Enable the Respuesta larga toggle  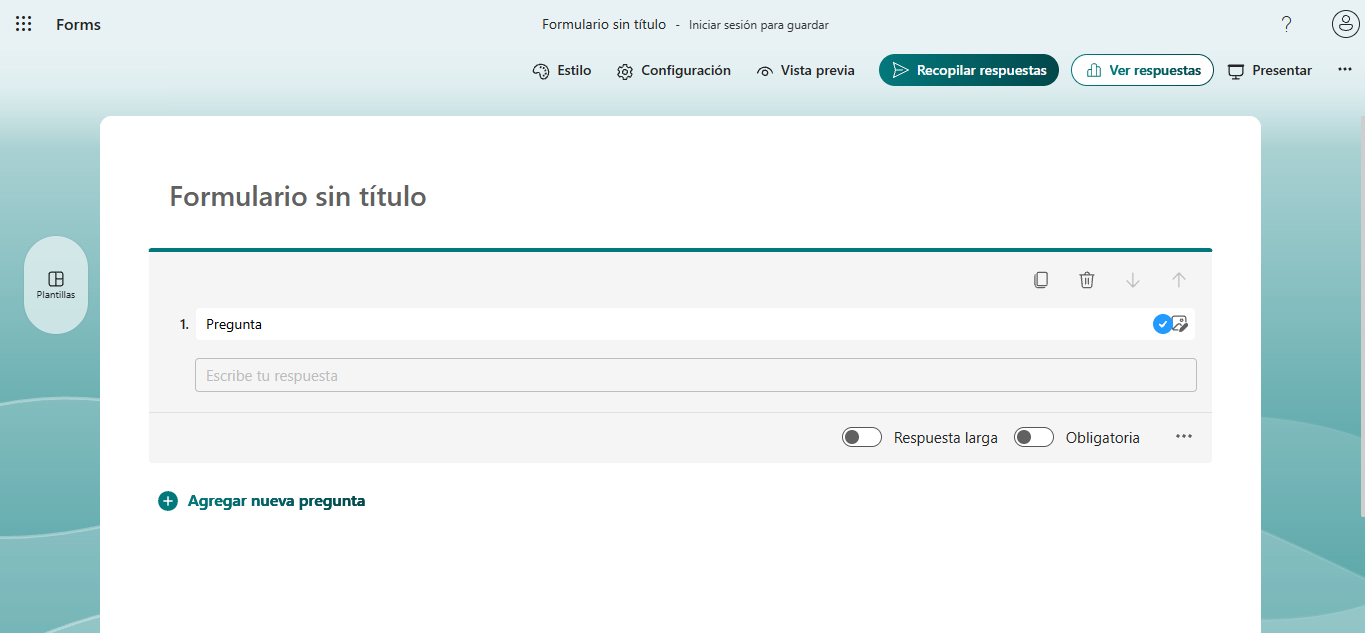coord(861,437)
